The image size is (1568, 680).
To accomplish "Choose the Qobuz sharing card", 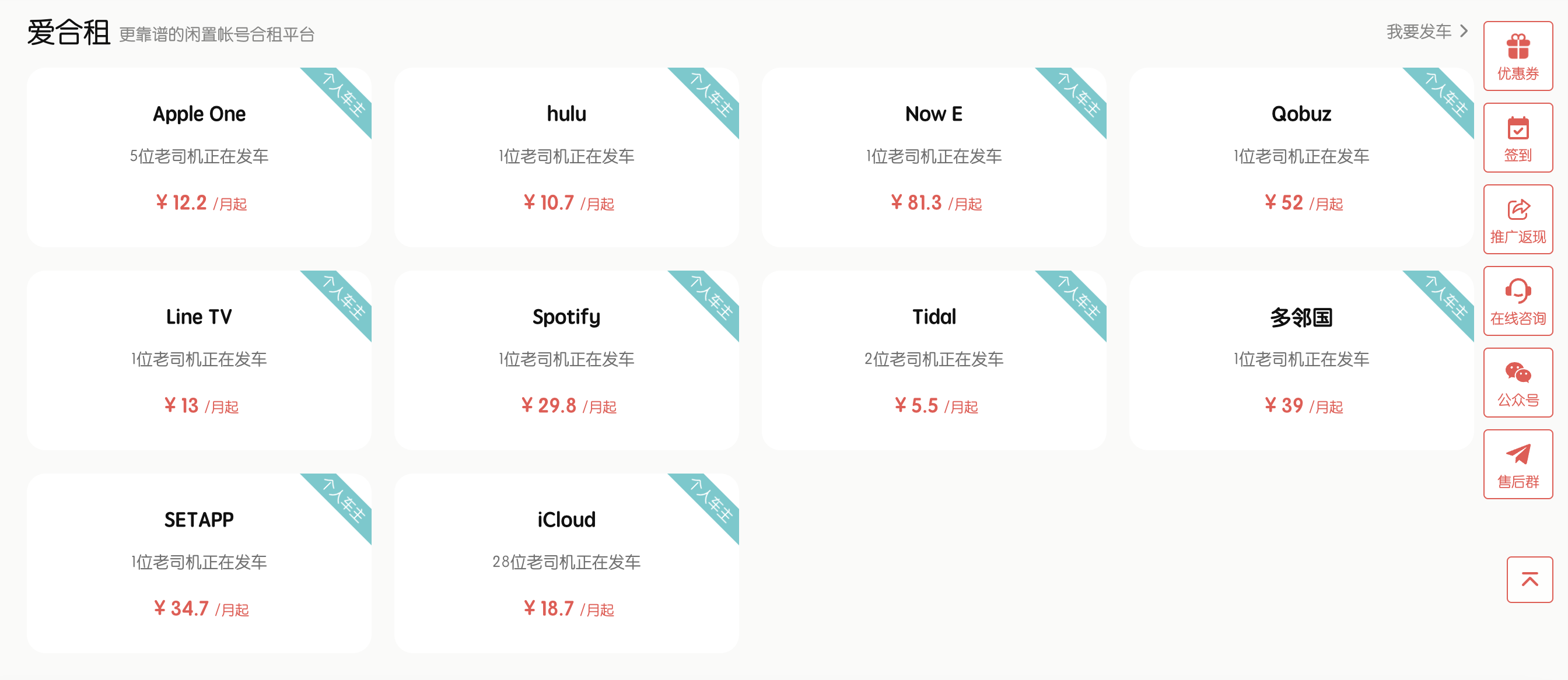I will [1301, 157].
